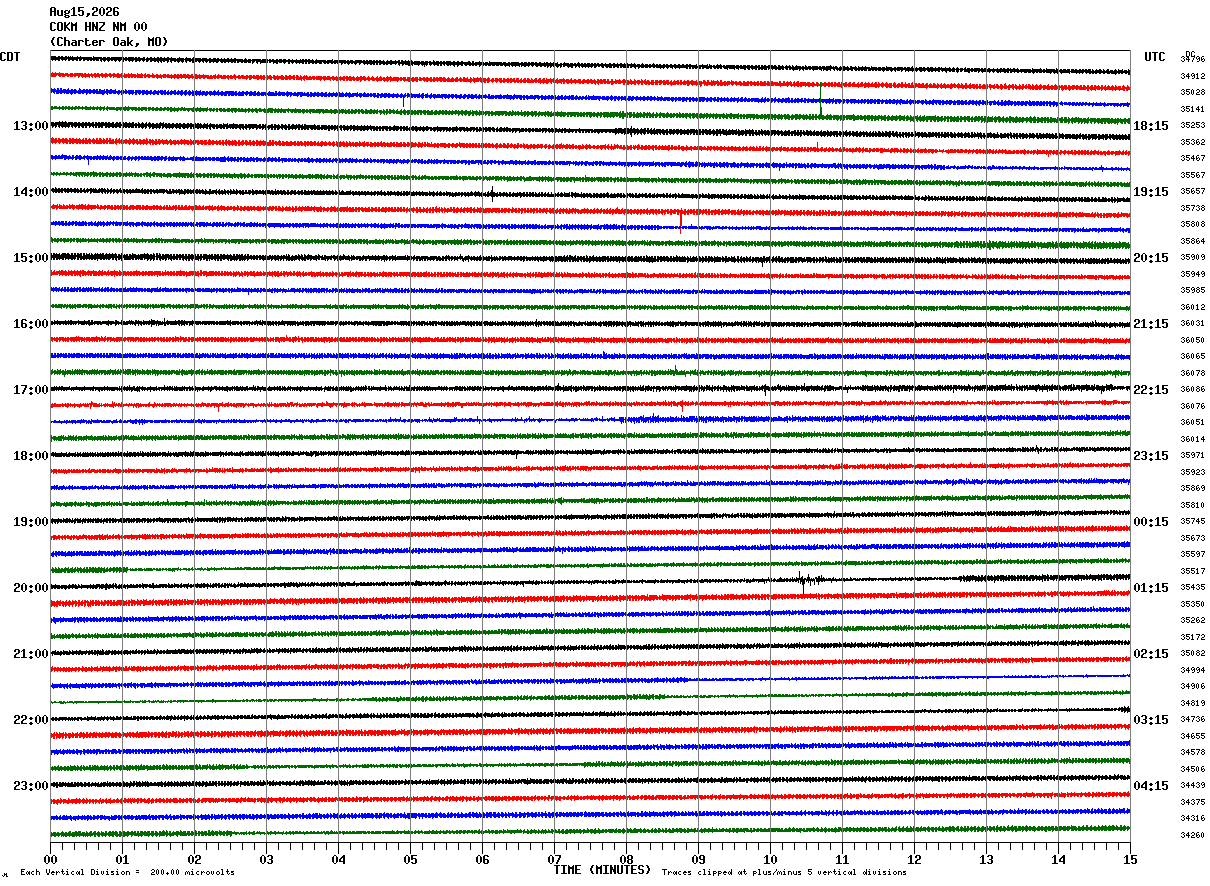Click the DC value 35909
The width and height of the screenshot is (1210, 886).
pyautogui.click(x=1192, y=258)
